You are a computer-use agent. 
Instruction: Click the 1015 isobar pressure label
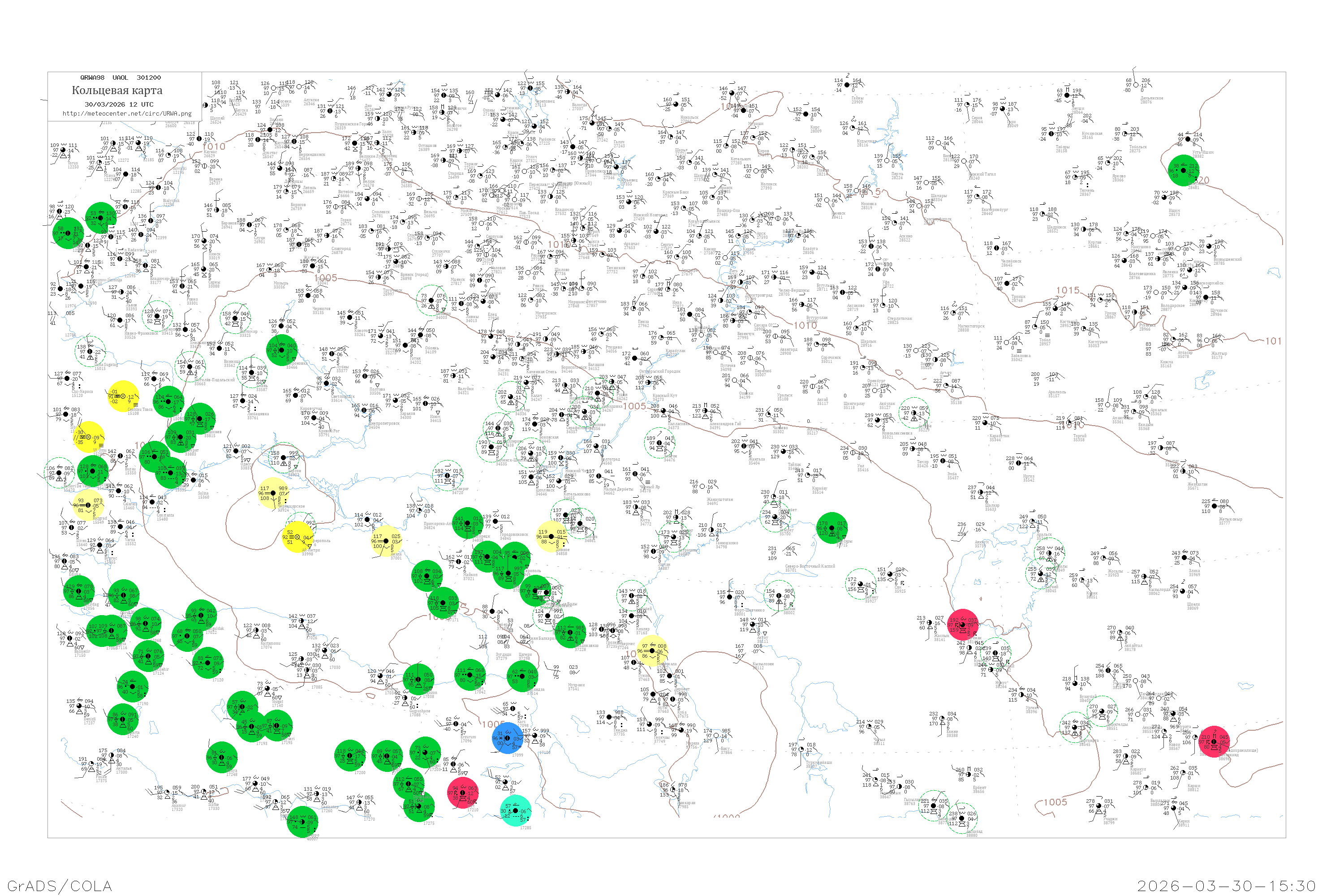pos(1068,290)
